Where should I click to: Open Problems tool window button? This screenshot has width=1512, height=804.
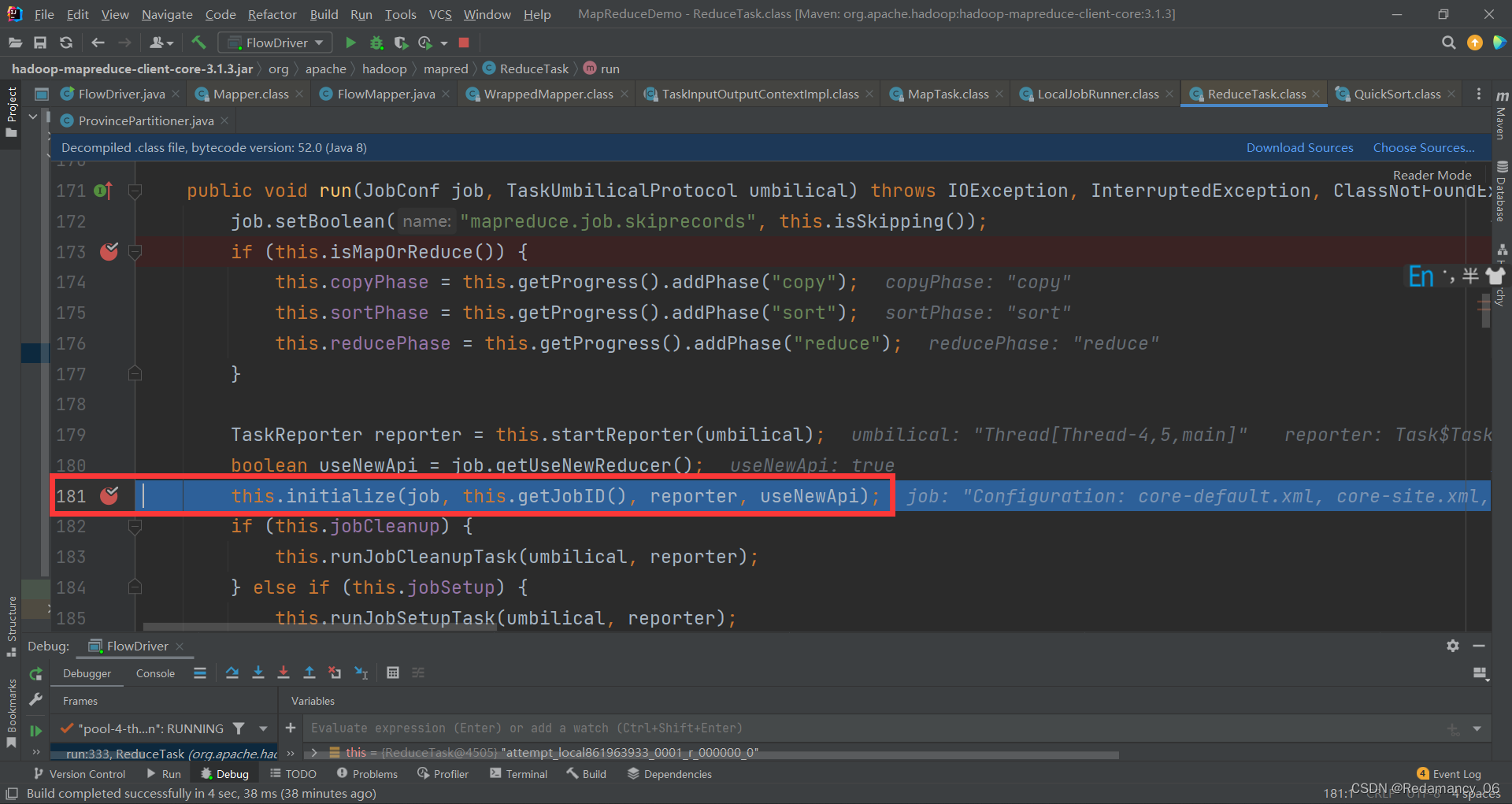click(367, 774)
